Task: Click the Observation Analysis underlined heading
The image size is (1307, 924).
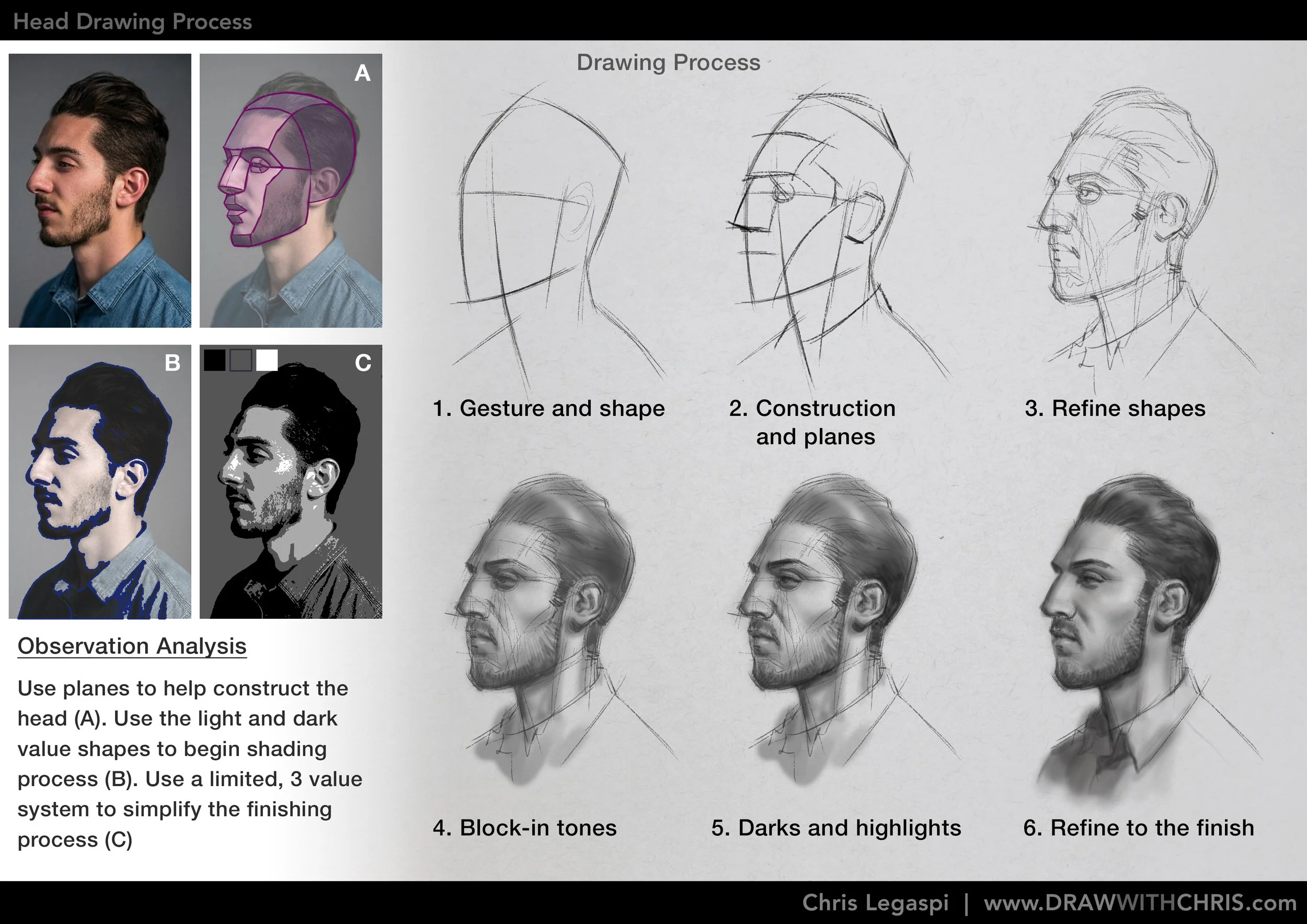Action: point(132,646)
